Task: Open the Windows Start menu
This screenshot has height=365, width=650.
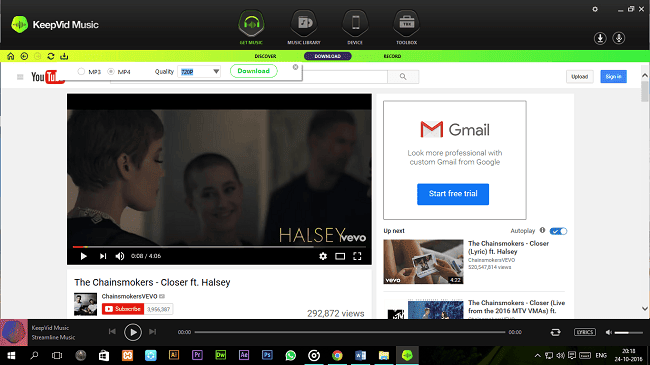Action: (x=11, y=355)
